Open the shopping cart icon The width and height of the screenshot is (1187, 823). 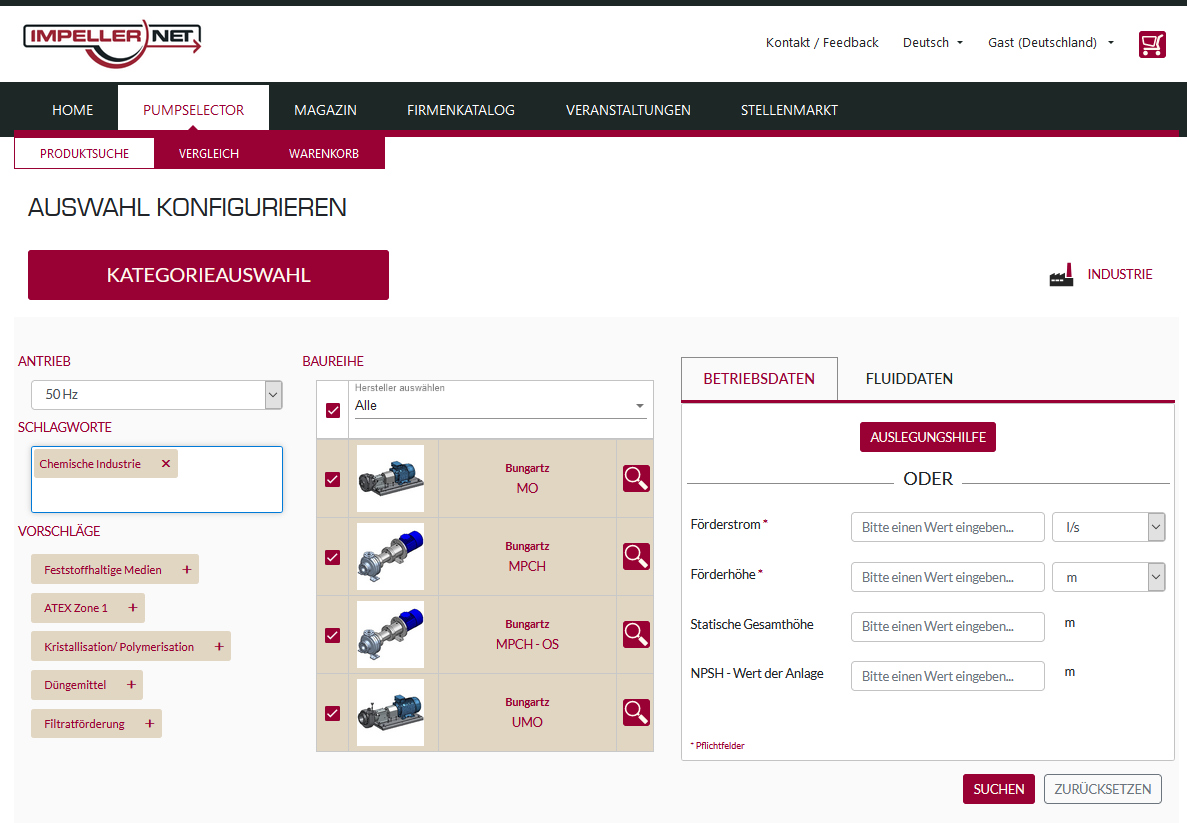pyautogui.click(x=1152, y=44)
